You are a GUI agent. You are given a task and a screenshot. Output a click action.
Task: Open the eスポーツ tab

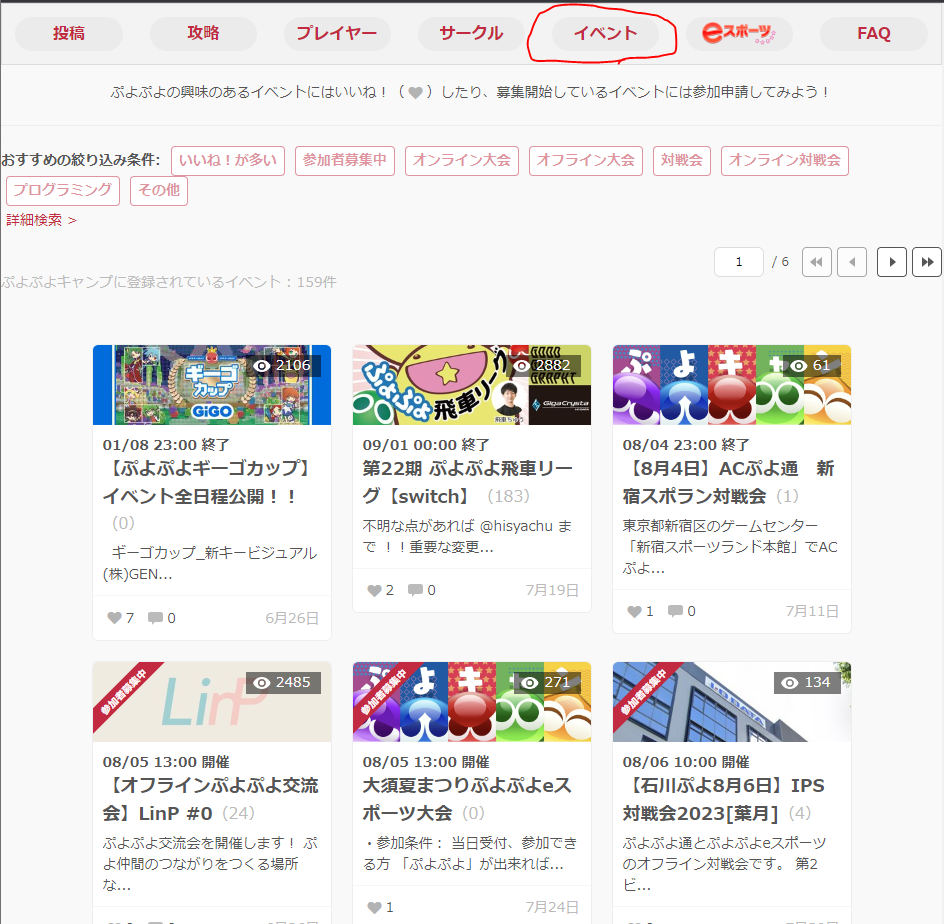pos(740,34)
